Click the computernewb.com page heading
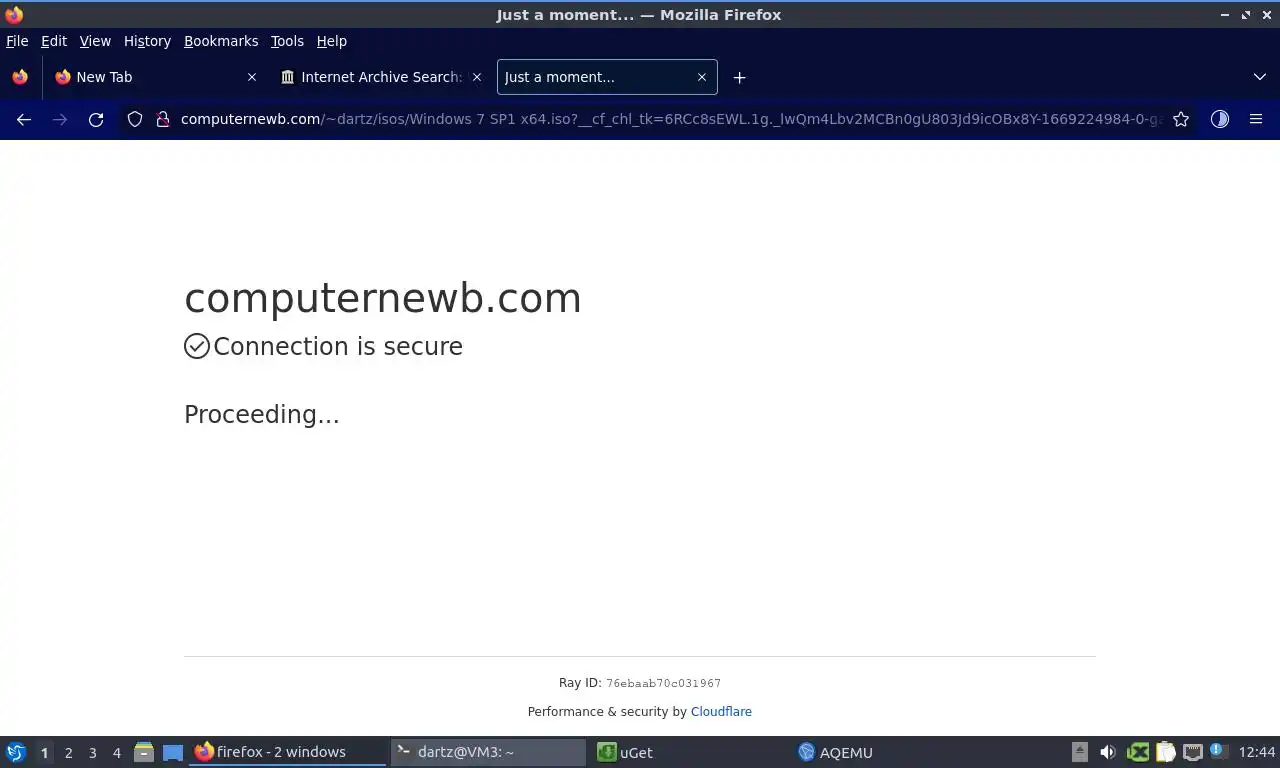This screenshot has width=1280, height=768. click(383, 298)
